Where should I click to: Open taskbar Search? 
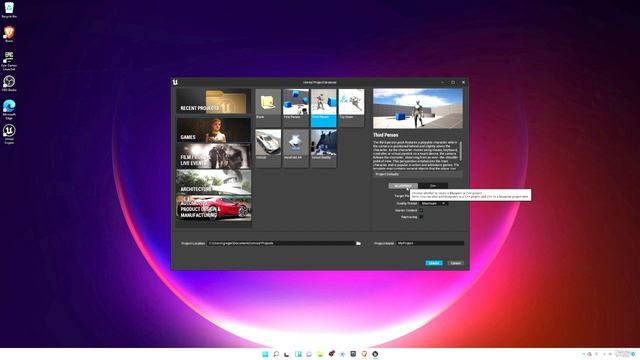276,354
